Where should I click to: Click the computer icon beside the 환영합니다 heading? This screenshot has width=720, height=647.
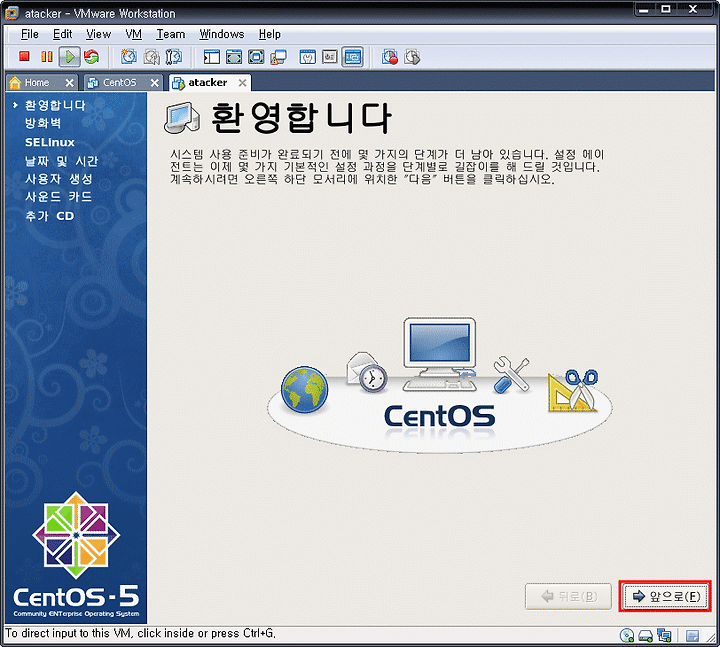coord(182,118)
